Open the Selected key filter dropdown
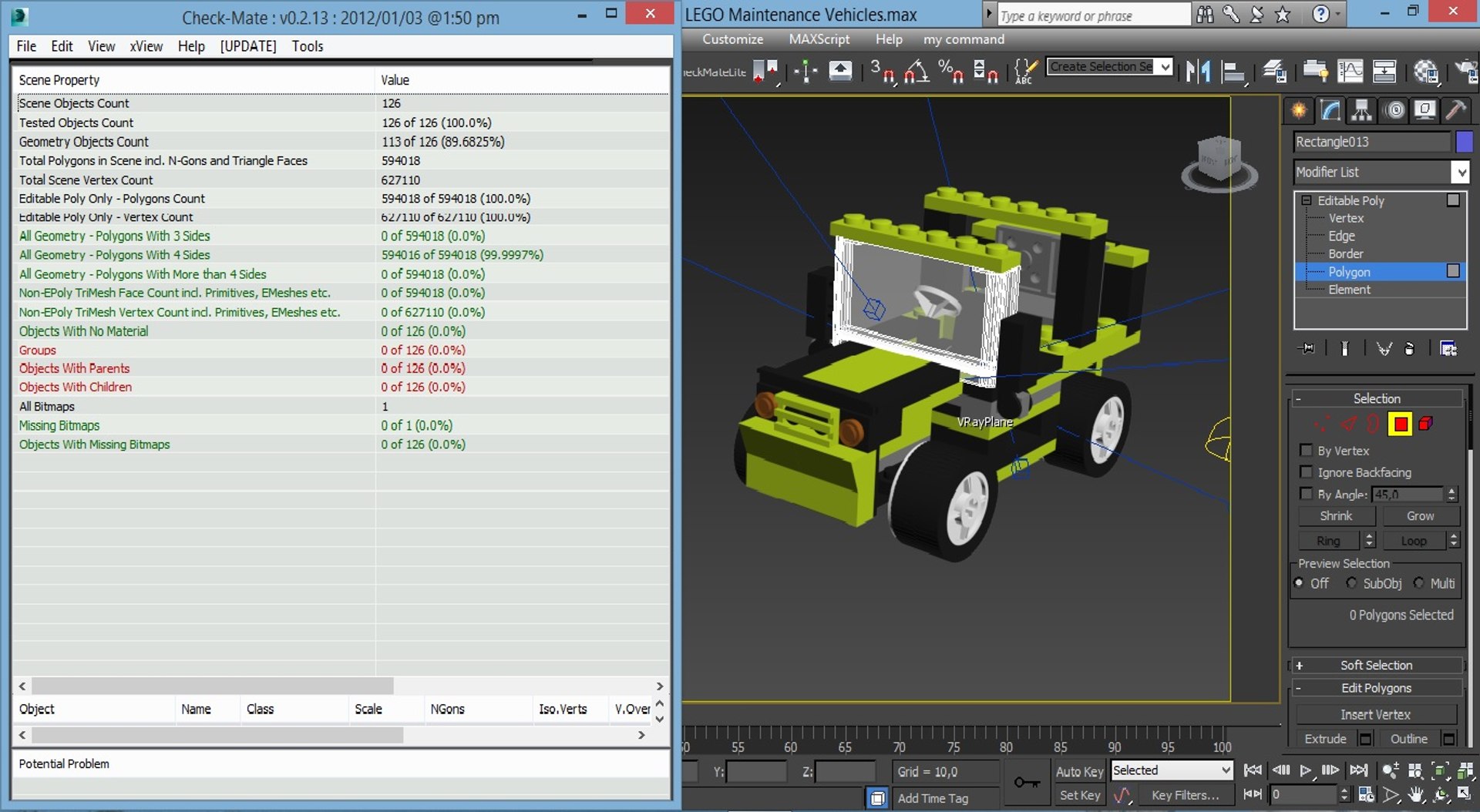The image size is (1480, 812). [1172, 770]
